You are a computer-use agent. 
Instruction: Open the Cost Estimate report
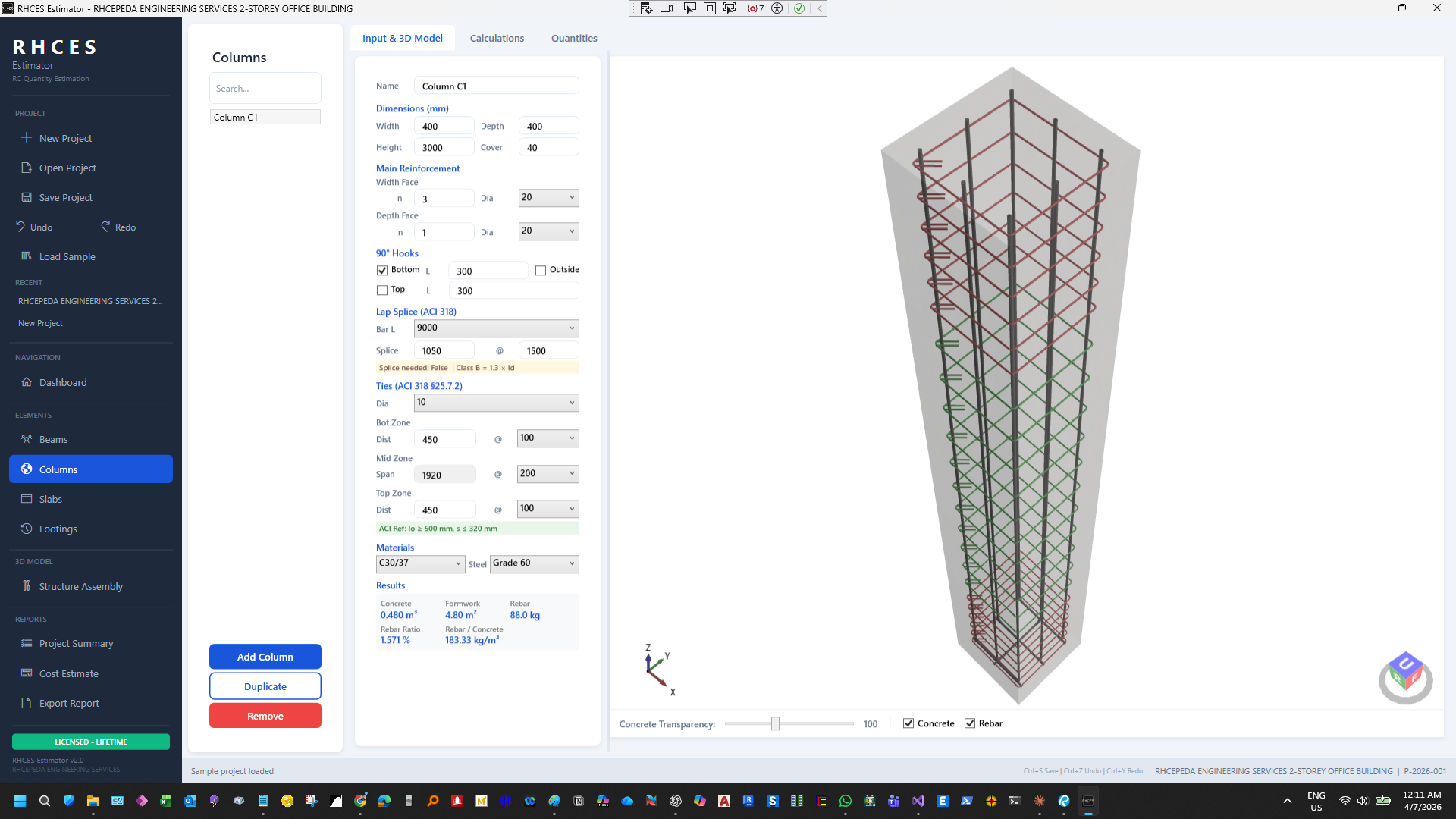click(68, 673)
